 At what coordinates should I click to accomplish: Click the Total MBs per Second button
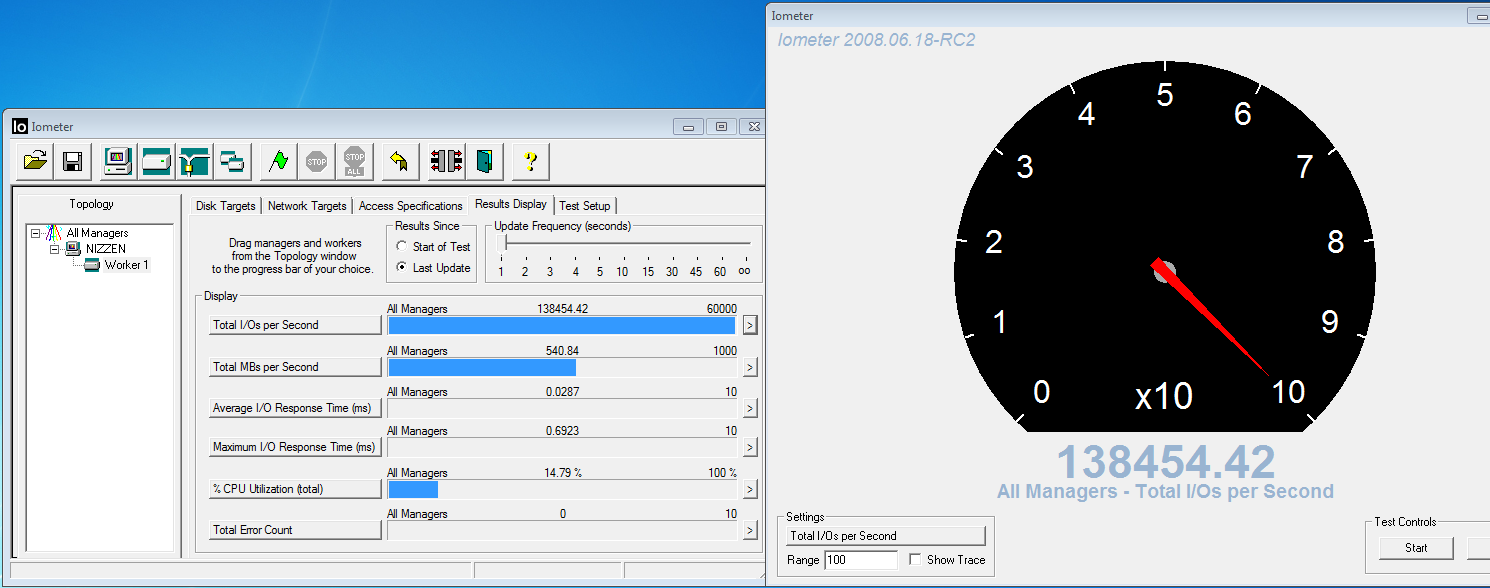coord(295,367)
